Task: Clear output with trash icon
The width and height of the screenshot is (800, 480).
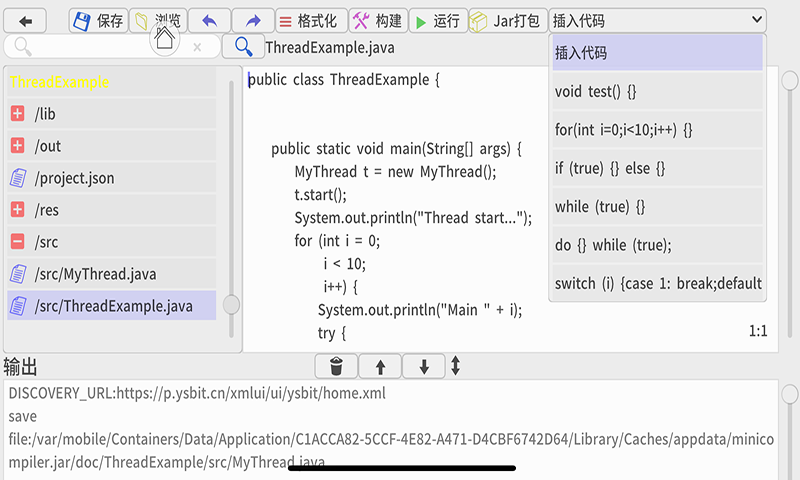Action: (336, 367)
